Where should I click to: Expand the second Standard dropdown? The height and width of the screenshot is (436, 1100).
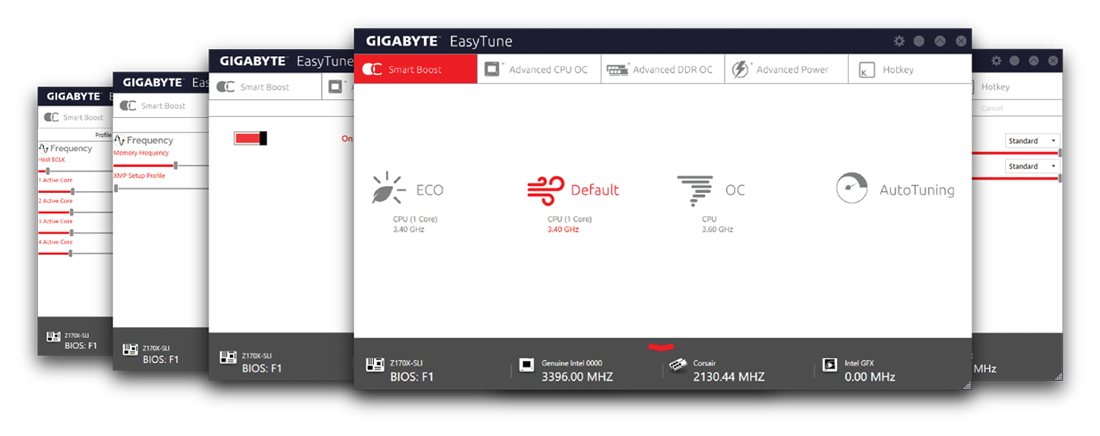1031,166
